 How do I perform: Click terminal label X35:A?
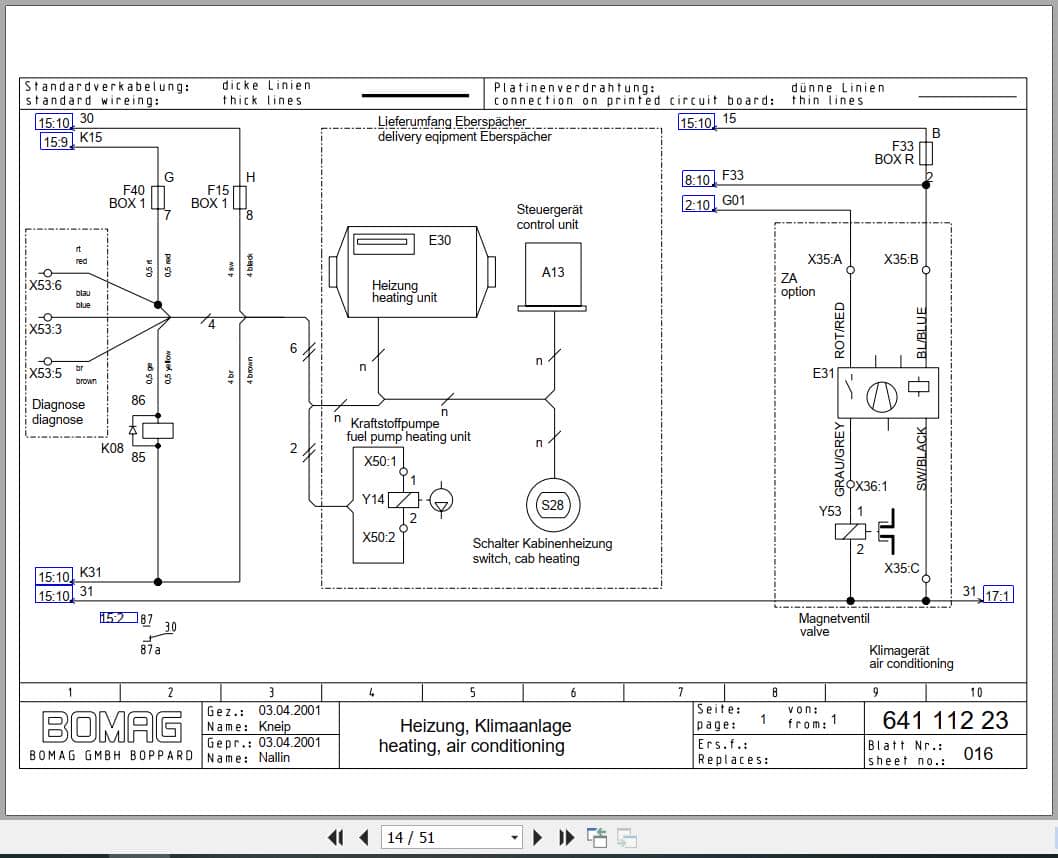tap(825, 259)
